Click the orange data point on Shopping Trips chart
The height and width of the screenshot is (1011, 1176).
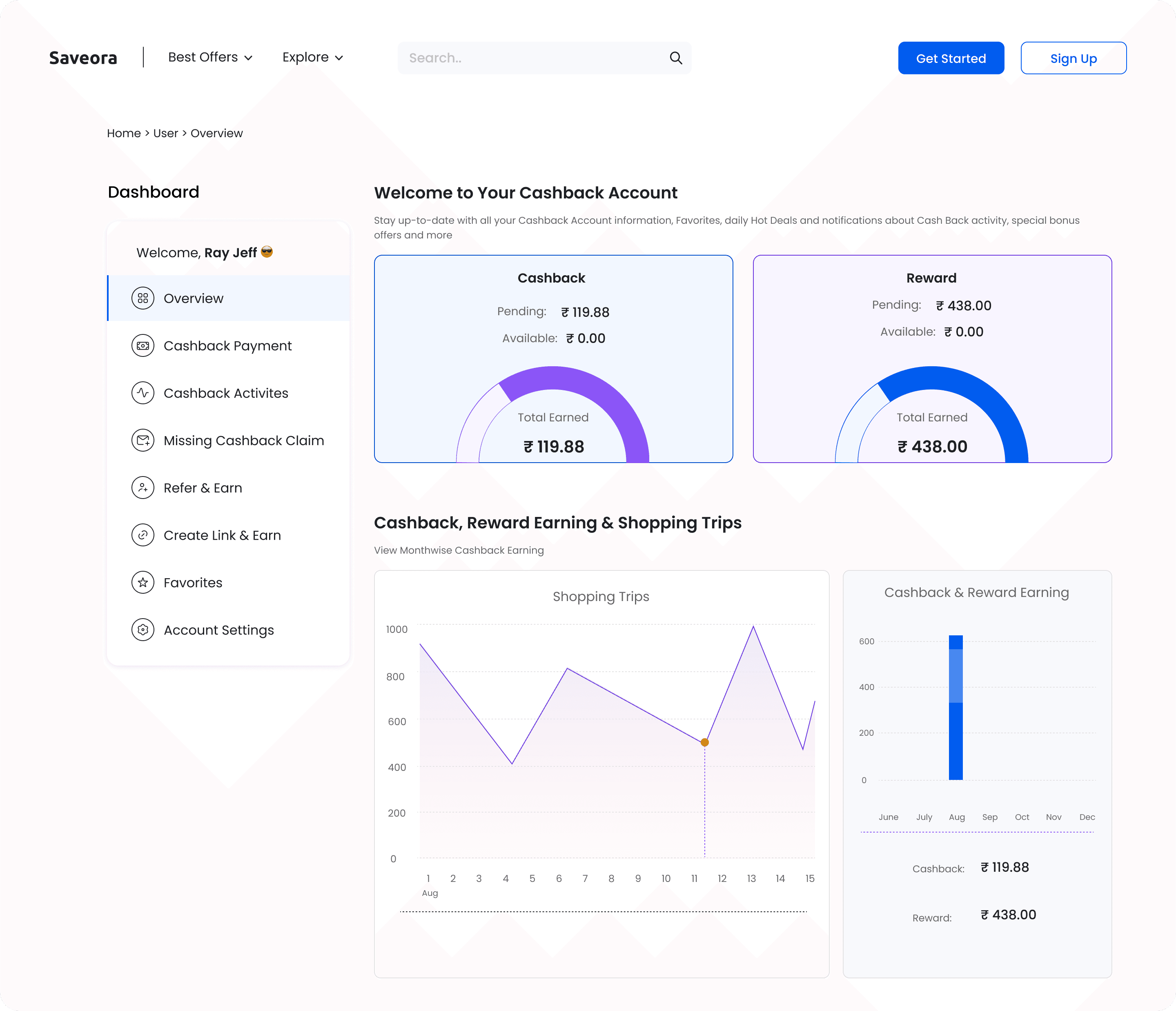[704, 742]
